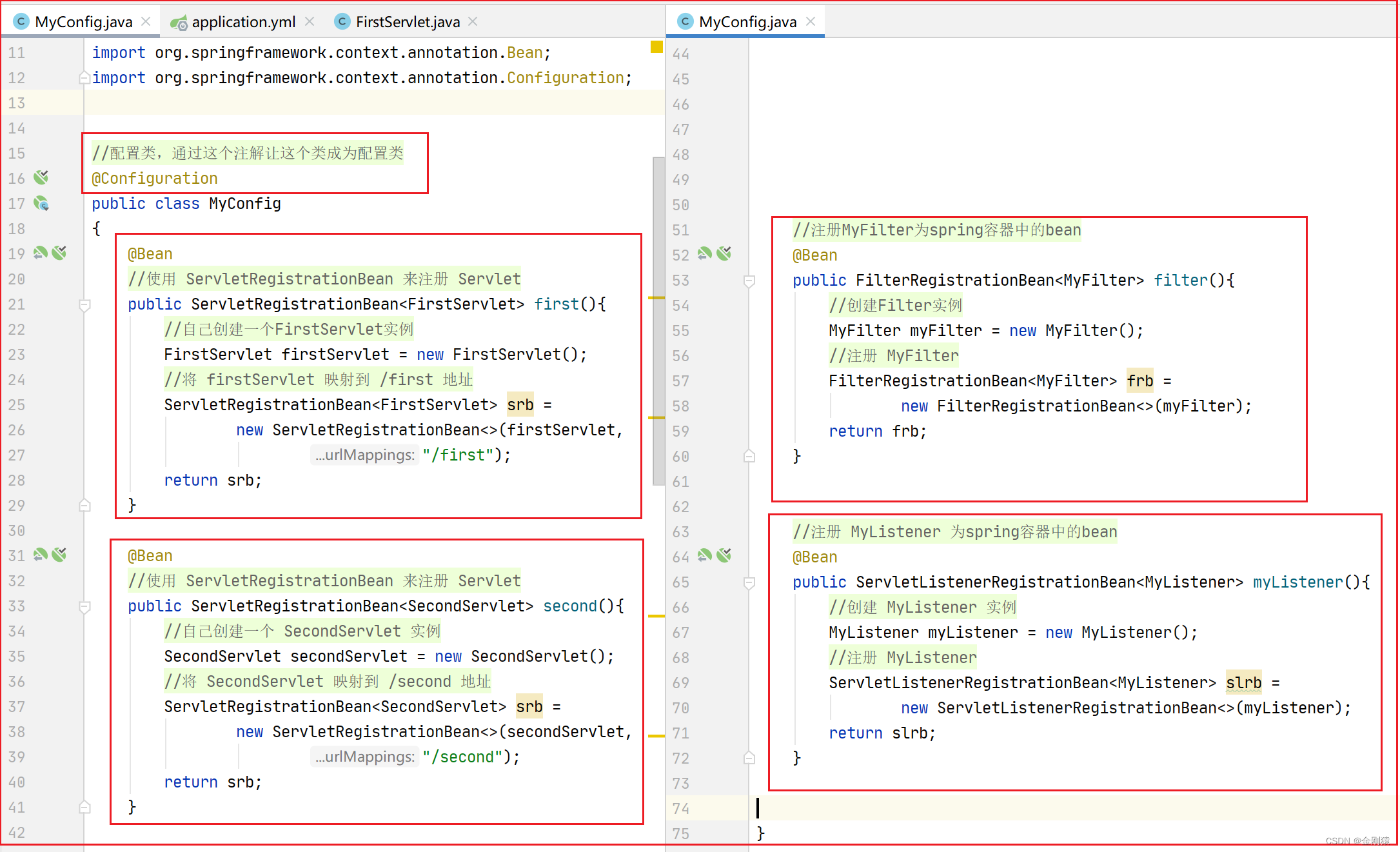This screenshot has width=1400, height=852.
Task: Click string literal "/first"
Action: [458, 455]
